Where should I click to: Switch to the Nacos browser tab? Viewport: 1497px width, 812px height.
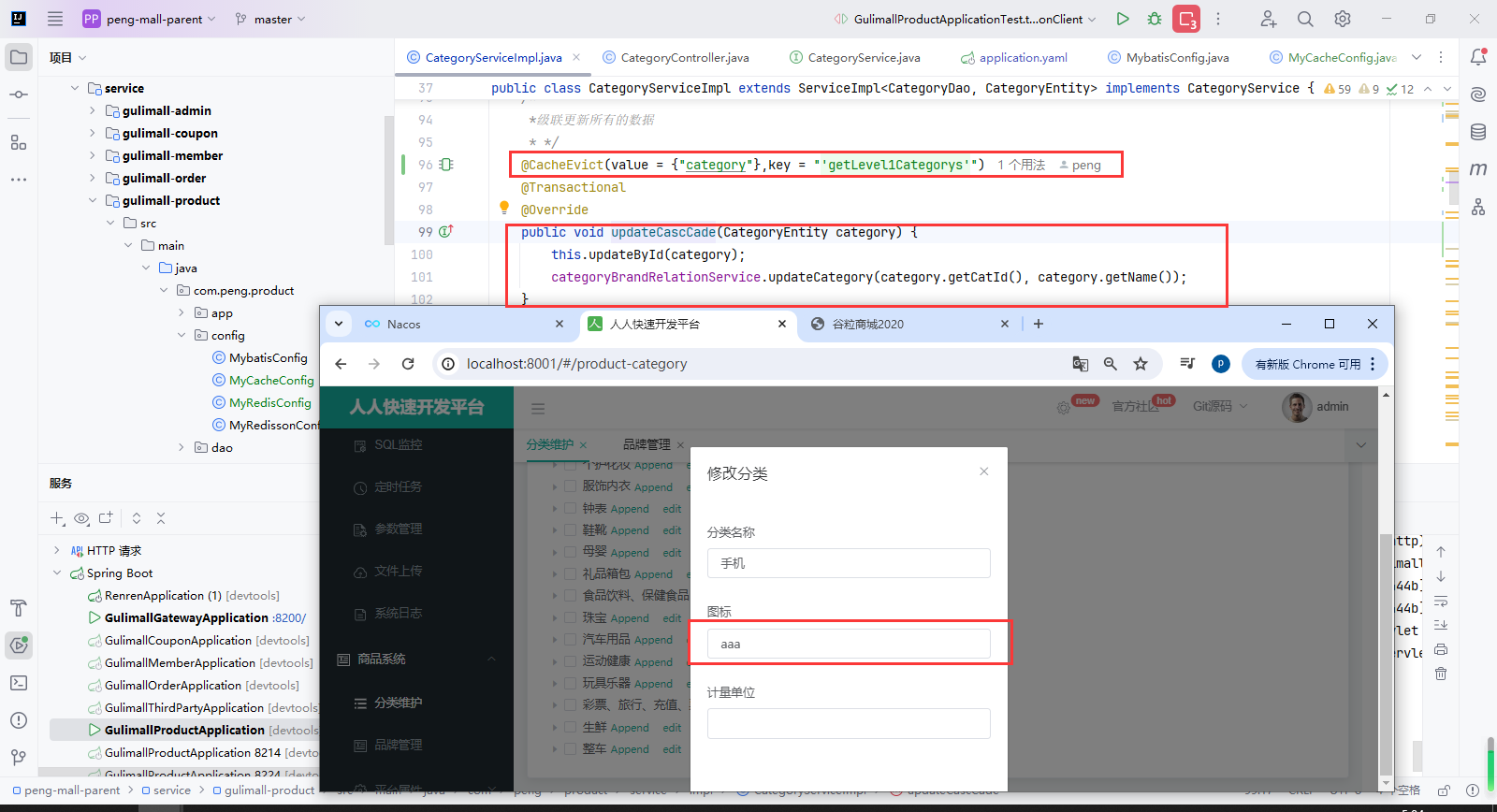tap(463, 324)
